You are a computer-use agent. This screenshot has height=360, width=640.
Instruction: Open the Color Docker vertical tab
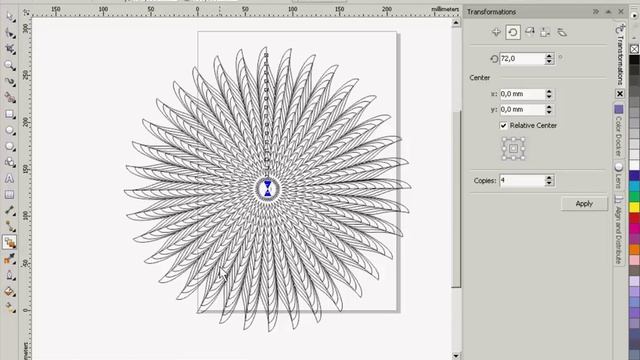619,131
